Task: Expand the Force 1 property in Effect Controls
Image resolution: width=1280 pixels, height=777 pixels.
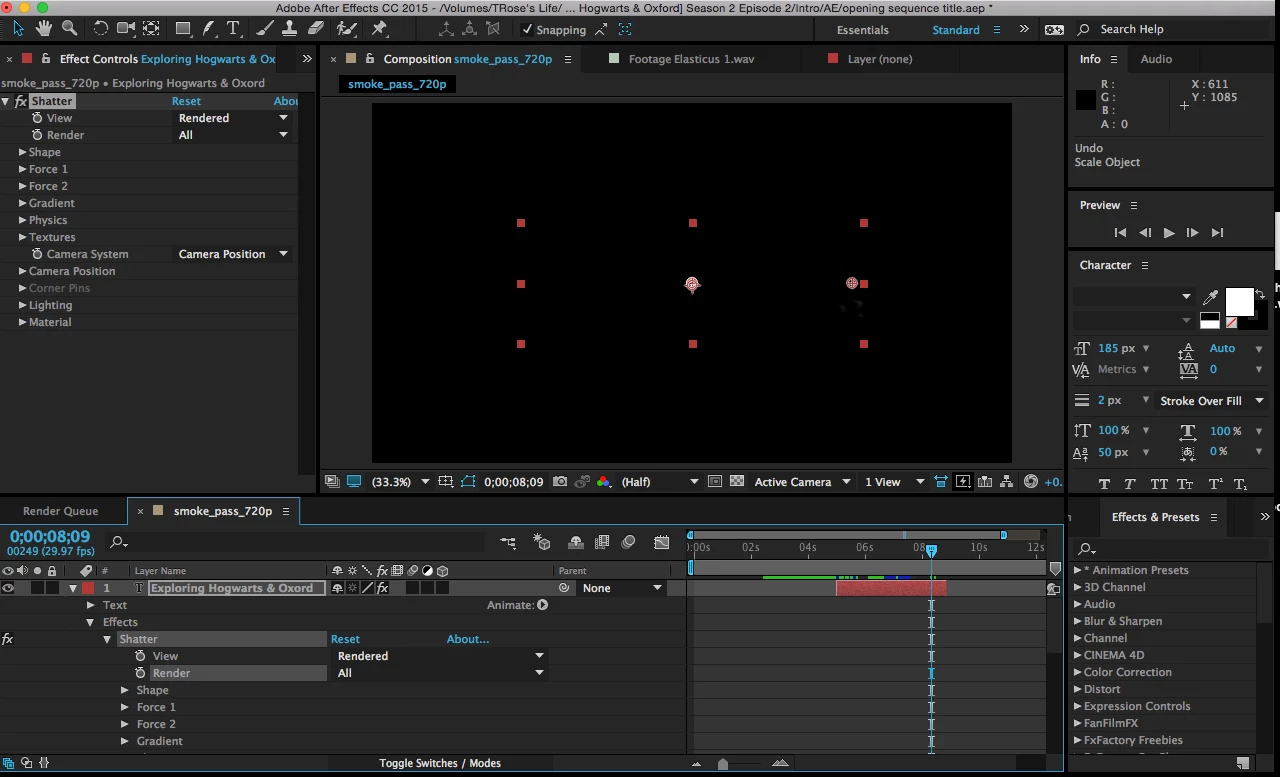Action: click(22, 169)
